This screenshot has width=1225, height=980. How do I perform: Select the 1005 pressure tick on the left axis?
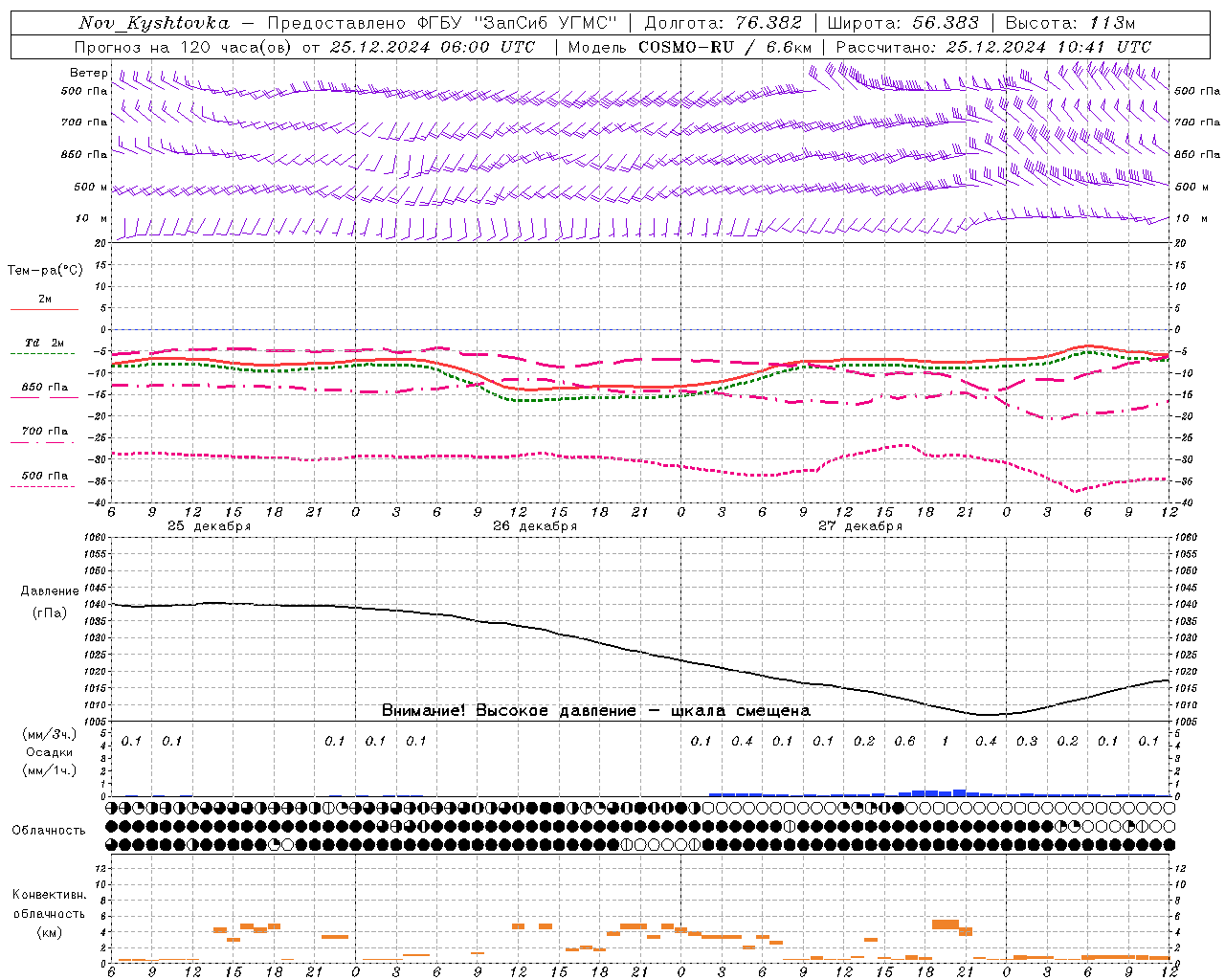pyautogui.click(x=96, y=722)
